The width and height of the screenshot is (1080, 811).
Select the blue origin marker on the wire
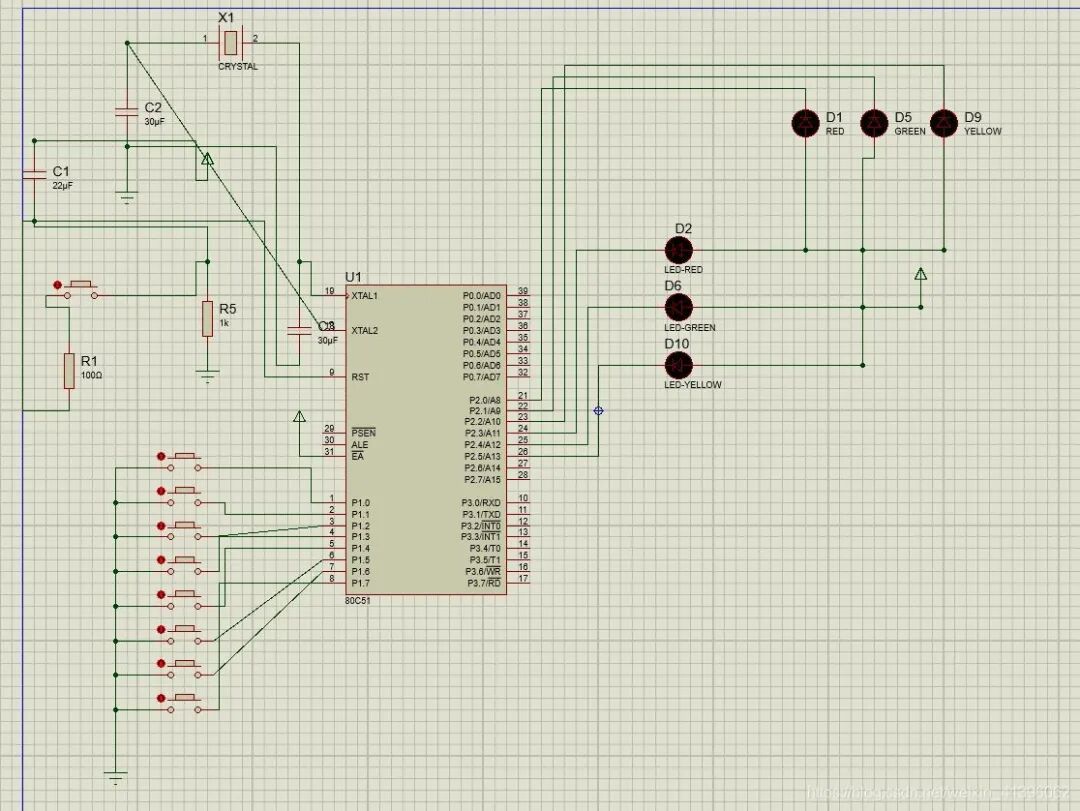click(x=598, y=411)
